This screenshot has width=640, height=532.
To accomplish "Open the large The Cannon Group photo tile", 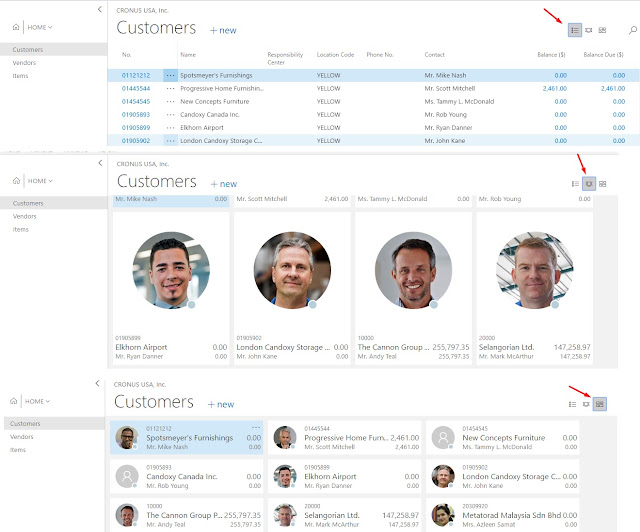I will pyautogui.click(x=413, y=288).
